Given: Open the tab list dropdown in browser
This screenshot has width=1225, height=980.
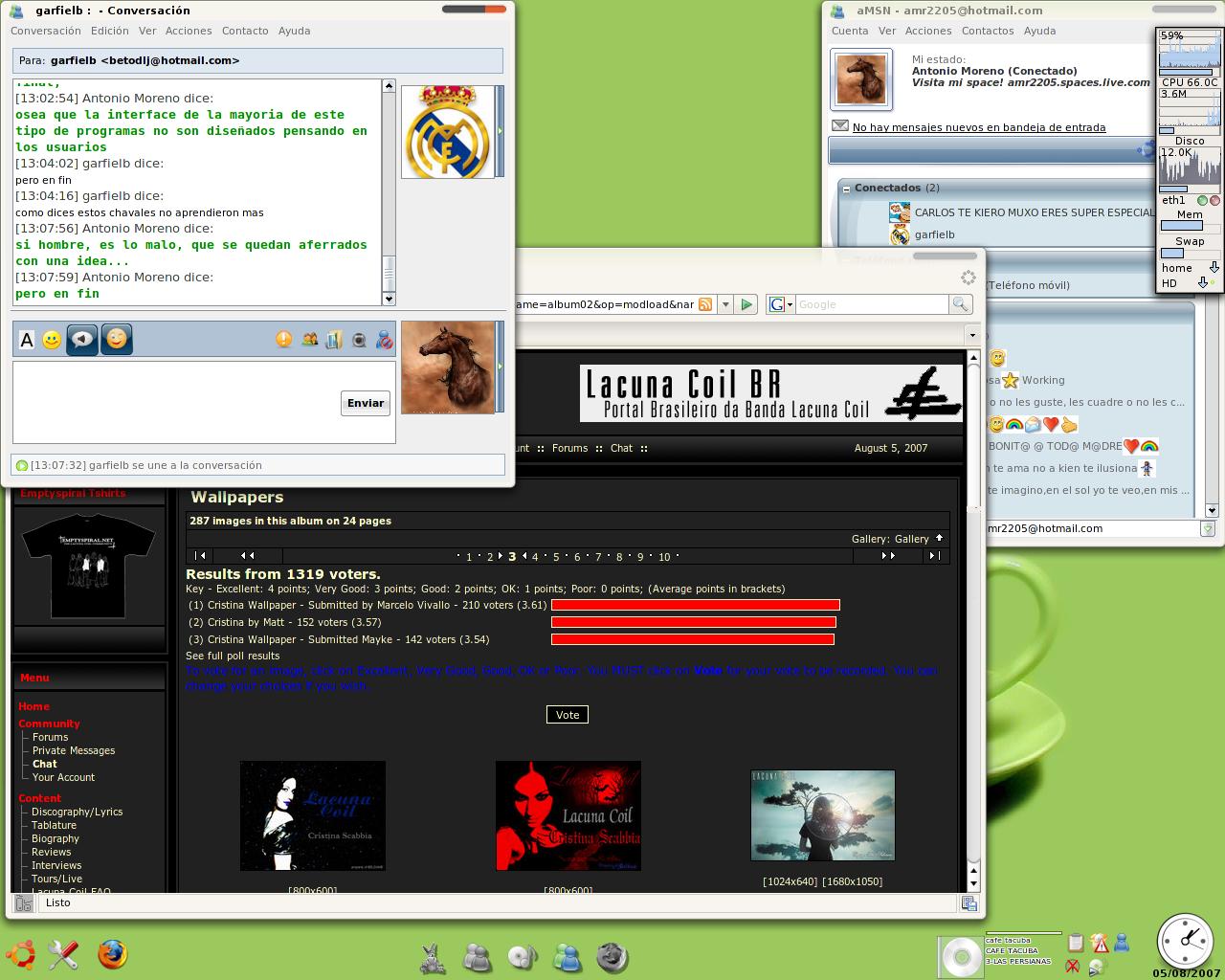Looking at the screenshot, I should point(972,335).
